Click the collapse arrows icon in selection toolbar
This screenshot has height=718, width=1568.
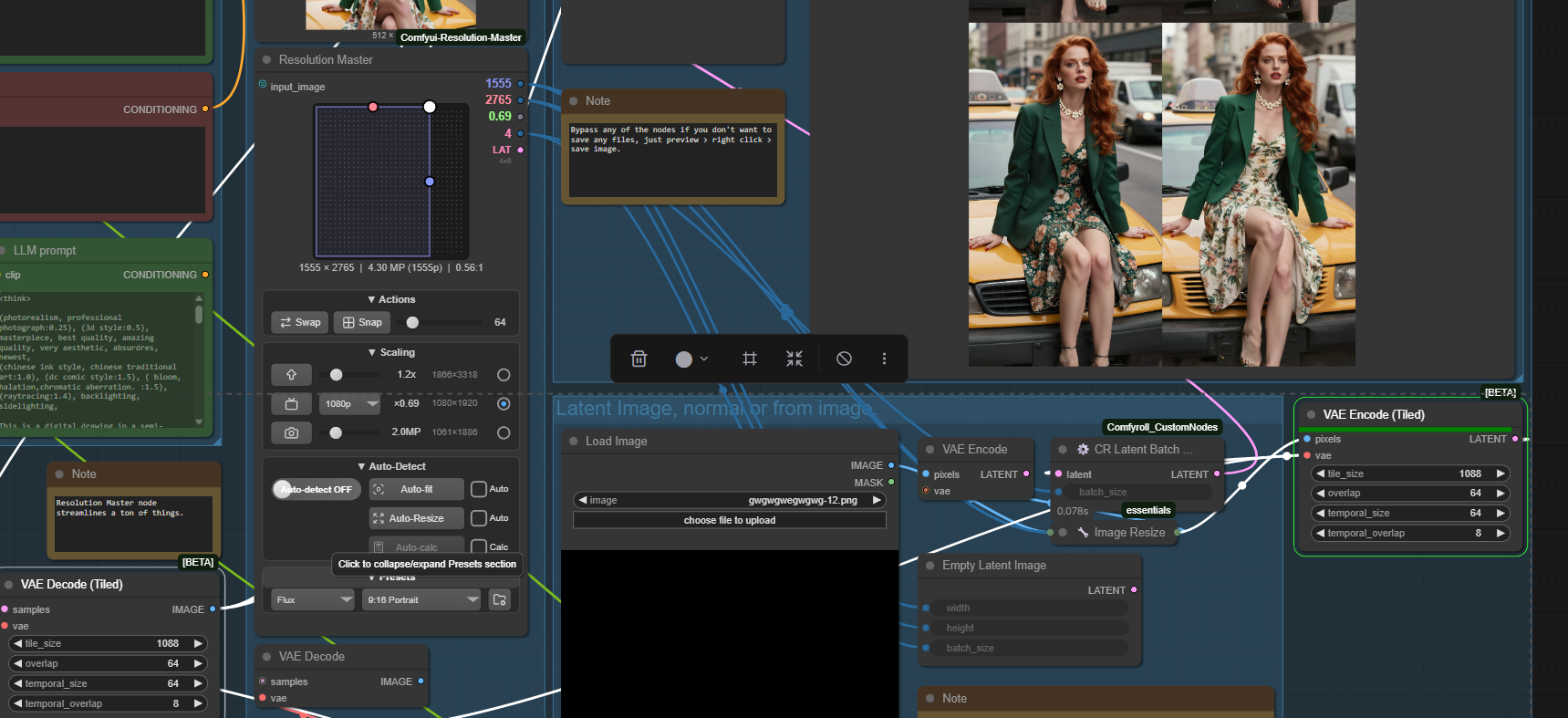[x=794, y=359]
